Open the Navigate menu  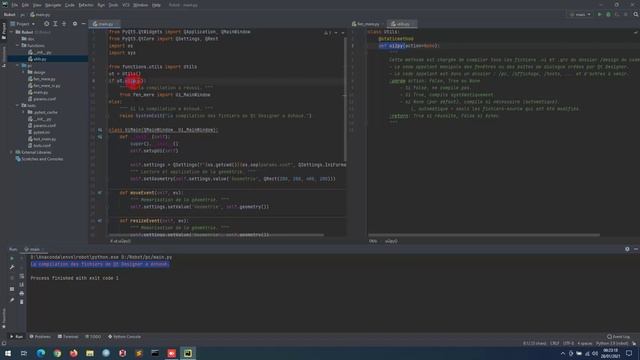(x=53, y=5)
